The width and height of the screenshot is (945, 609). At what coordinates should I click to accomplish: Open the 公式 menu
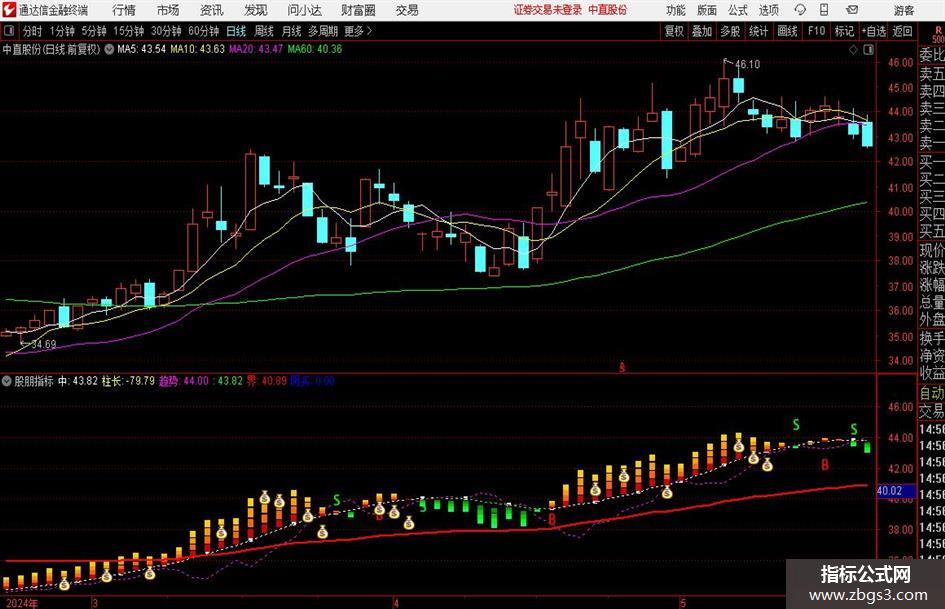pos(738,10)
